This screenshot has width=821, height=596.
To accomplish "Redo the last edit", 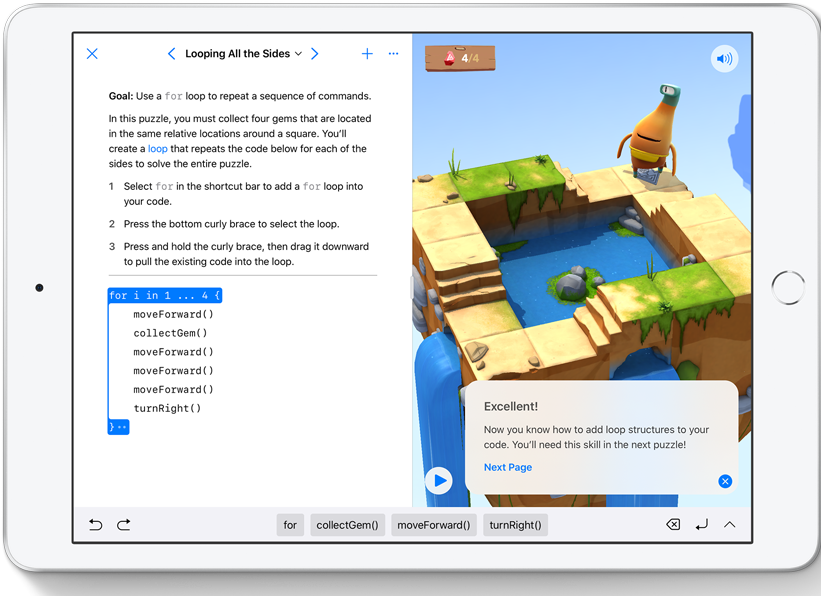I will pyautogui.click(x=124, y=525).
